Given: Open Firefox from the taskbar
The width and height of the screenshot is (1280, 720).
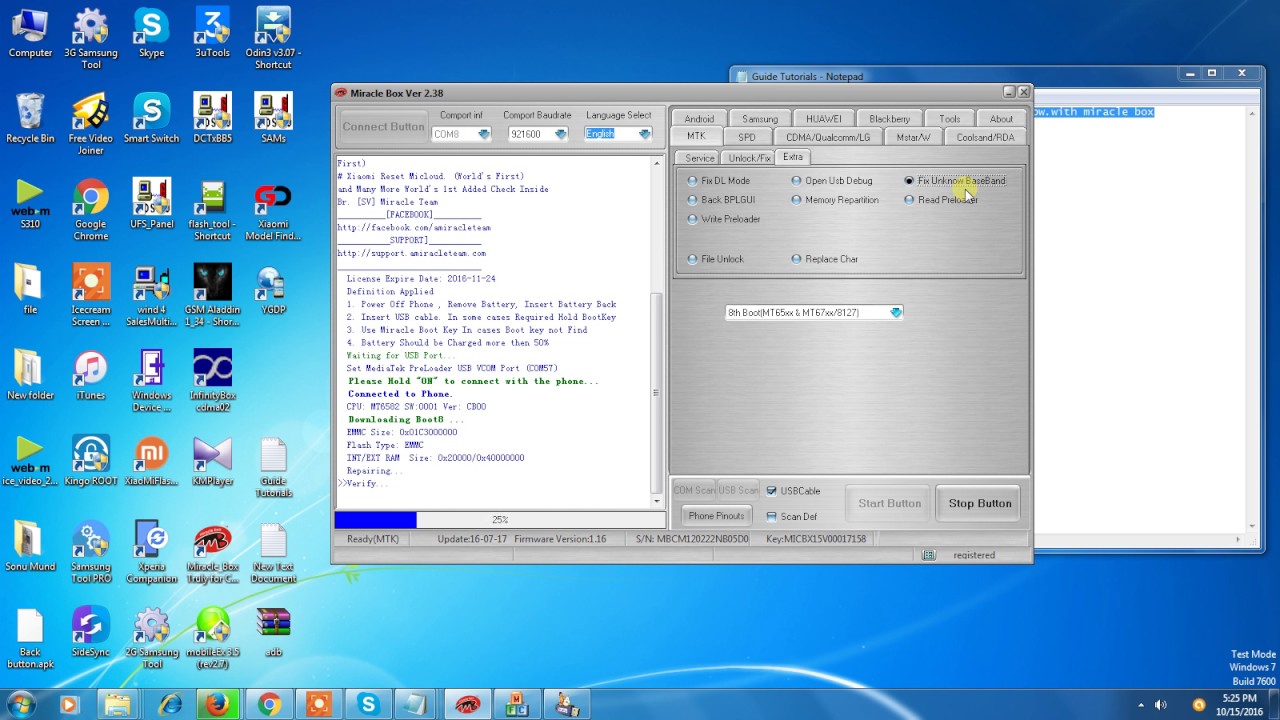Looking at the screenshot, I should (x=218, y=705).
